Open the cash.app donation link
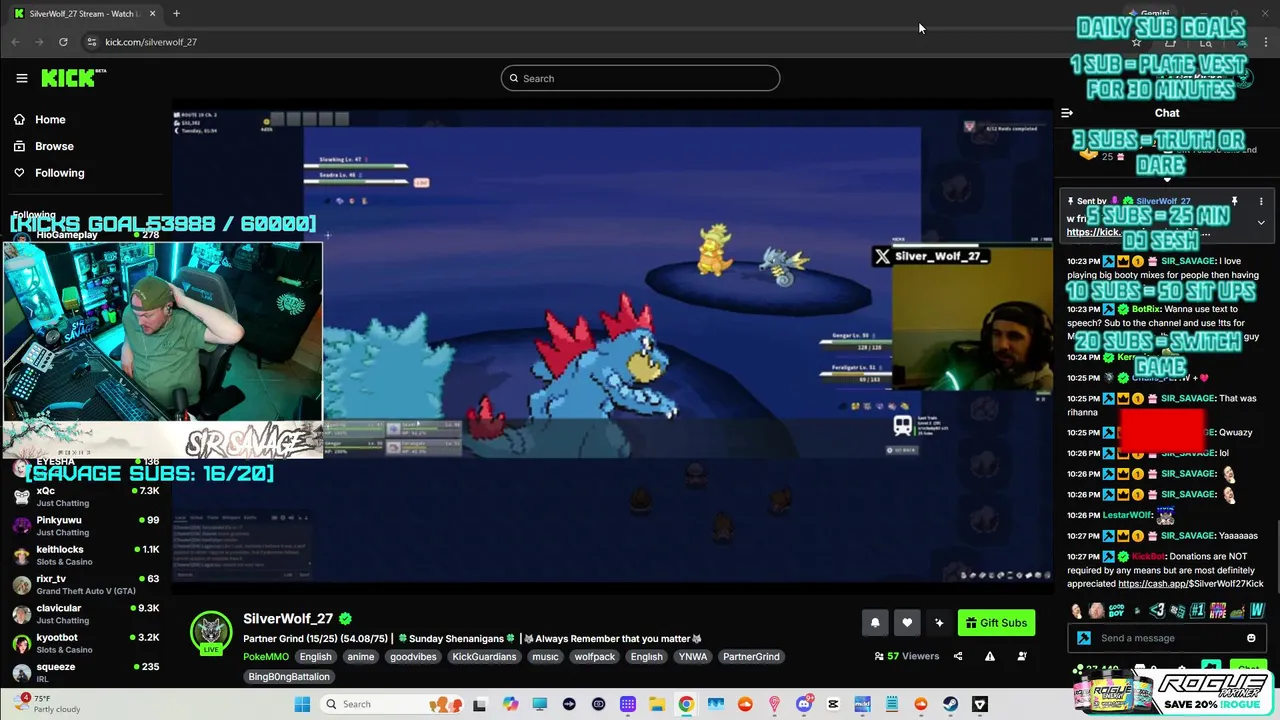Image resolution: width=1280 pixels, height=720 pixels. tap(1190, 583)
